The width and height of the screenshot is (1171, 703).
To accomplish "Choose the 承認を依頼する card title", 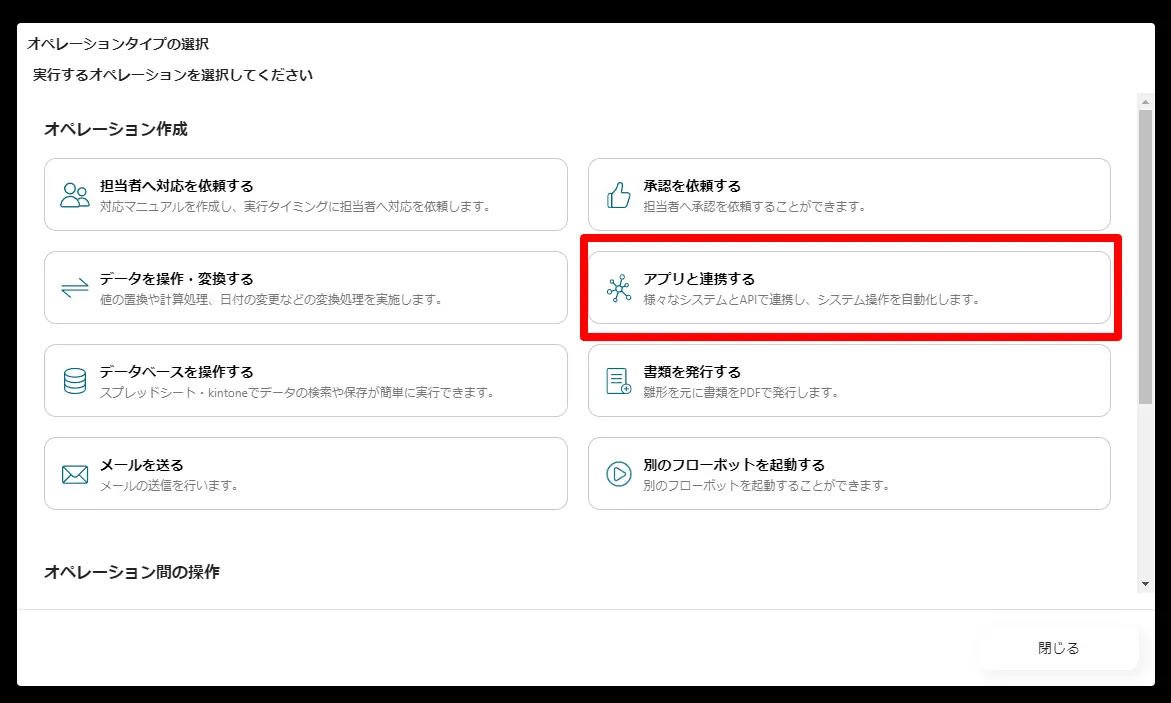I will click(x=692, y=186).
